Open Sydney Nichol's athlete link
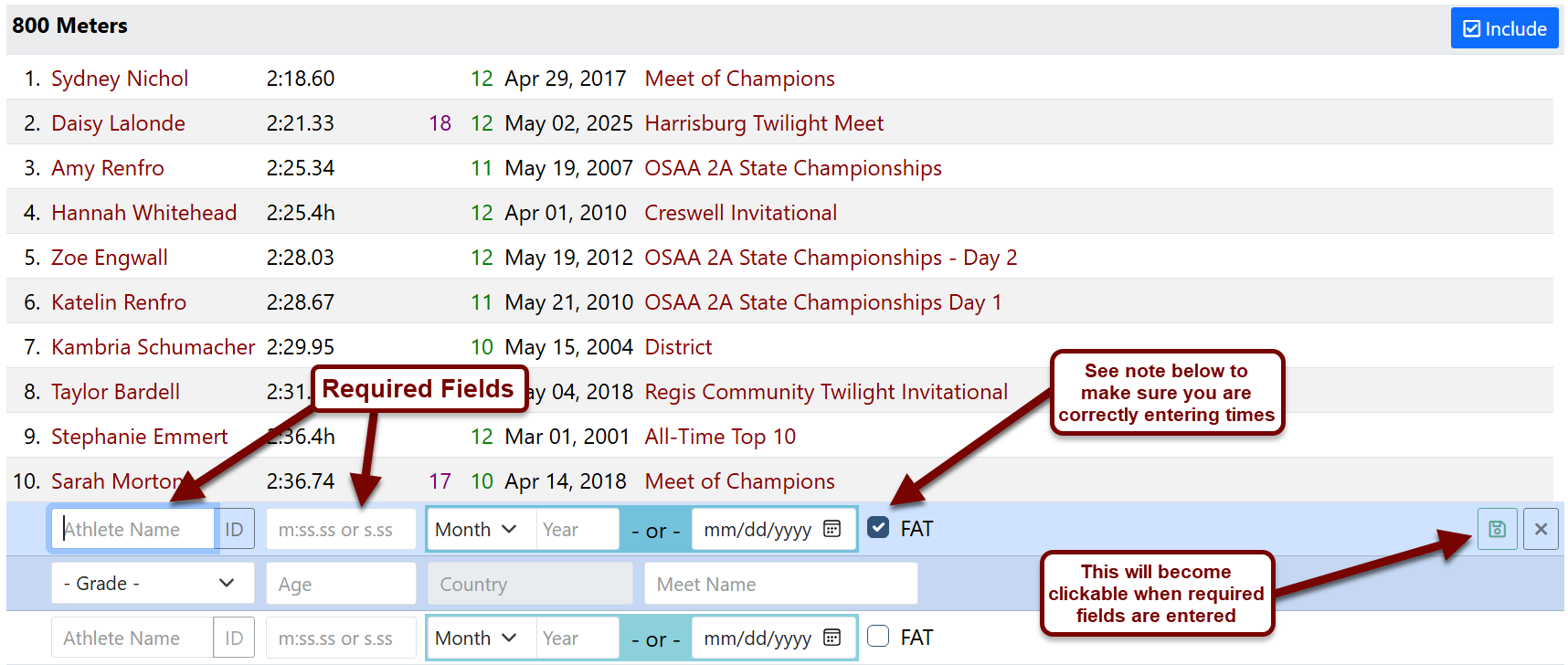The height and width of the screenshot is (665, 1568). point(120,79)
